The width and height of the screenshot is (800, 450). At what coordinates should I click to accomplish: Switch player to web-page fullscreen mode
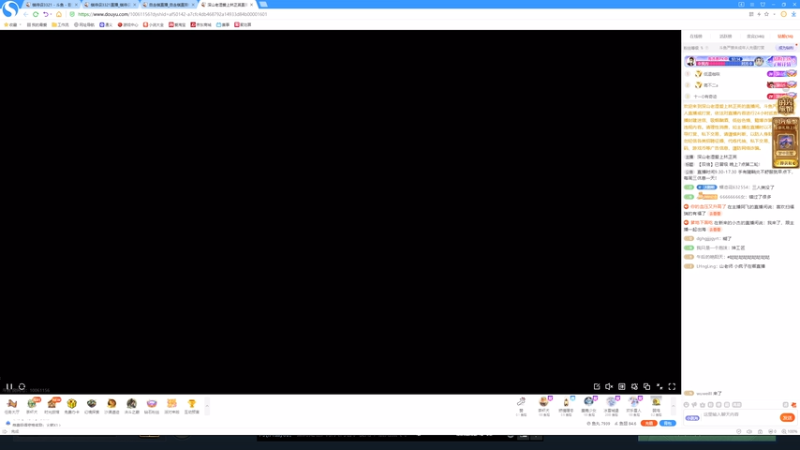(659, 387)
